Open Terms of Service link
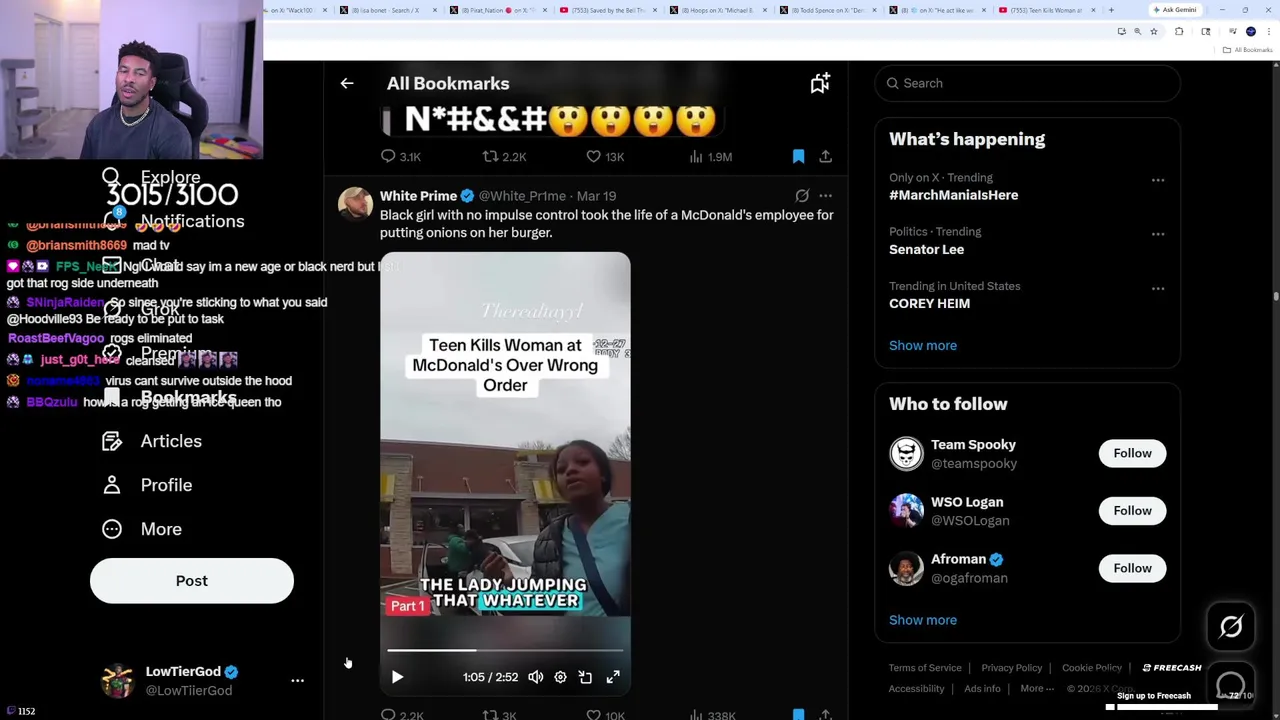The width and height of the screenshot is (1280, 720). (925, 668)
